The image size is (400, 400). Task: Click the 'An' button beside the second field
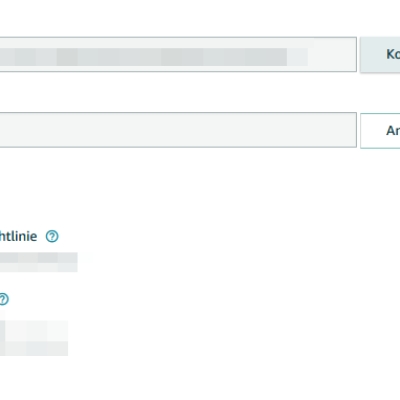tap(380, 130)
